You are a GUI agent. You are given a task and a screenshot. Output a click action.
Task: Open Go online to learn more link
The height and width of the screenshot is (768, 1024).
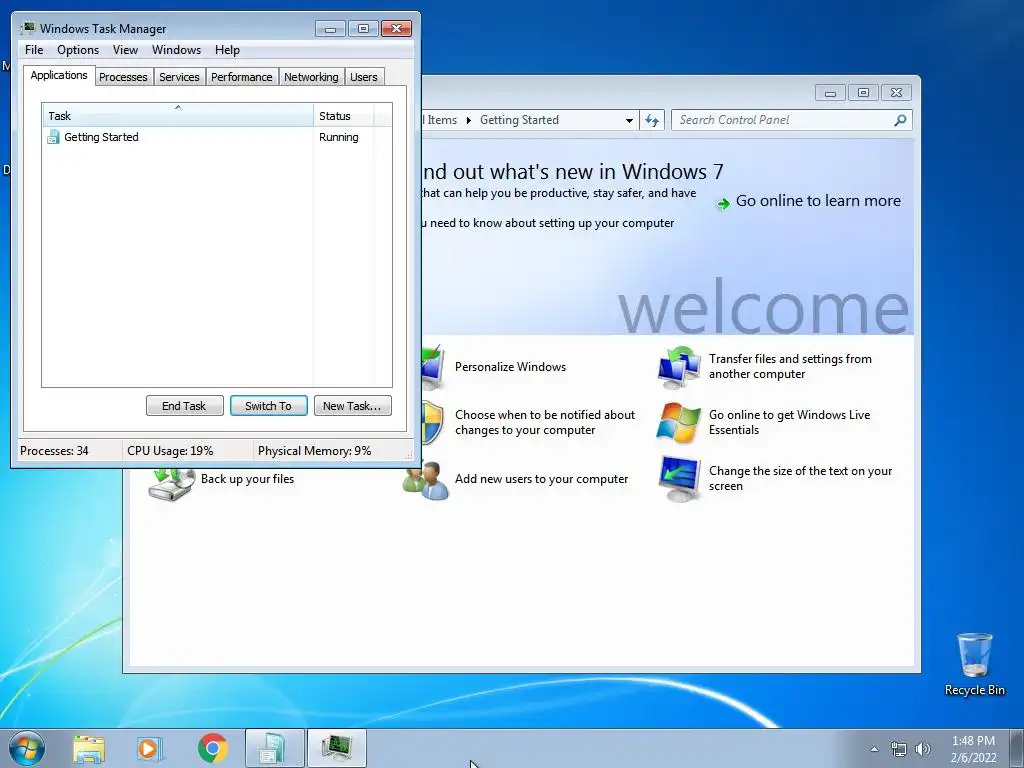[818, 201]
